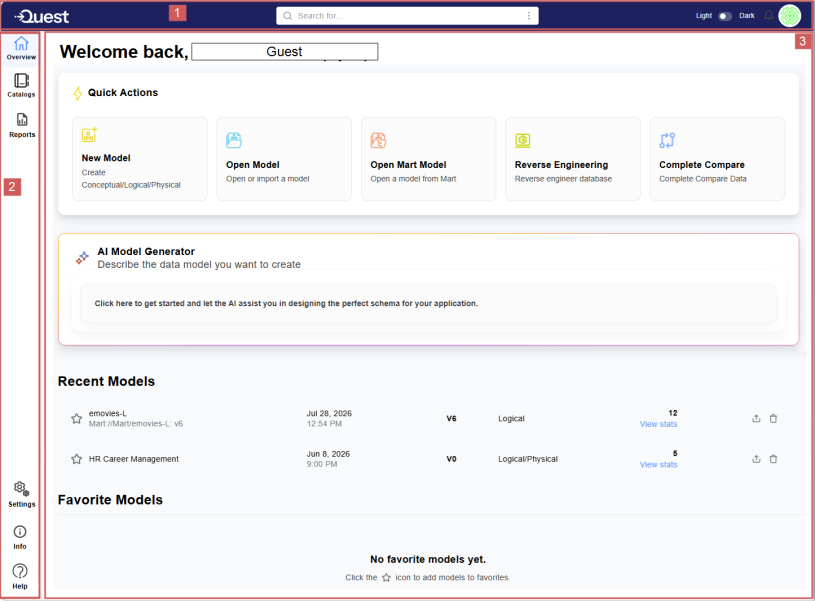Click the Favorite Models heading
Viewport: 815px width, 601px height.
point(110,500)
